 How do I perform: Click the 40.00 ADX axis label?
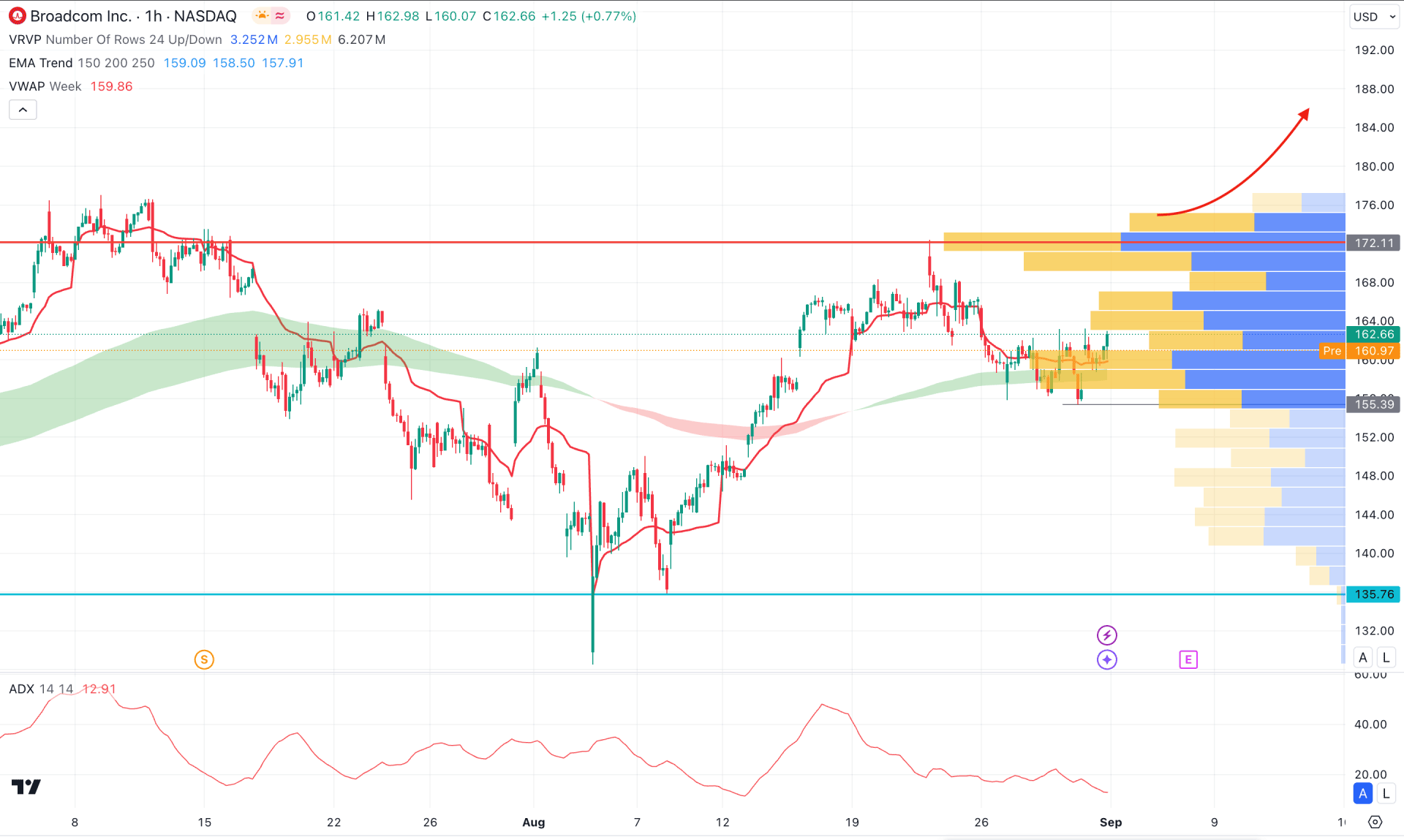pos(1370,724)
